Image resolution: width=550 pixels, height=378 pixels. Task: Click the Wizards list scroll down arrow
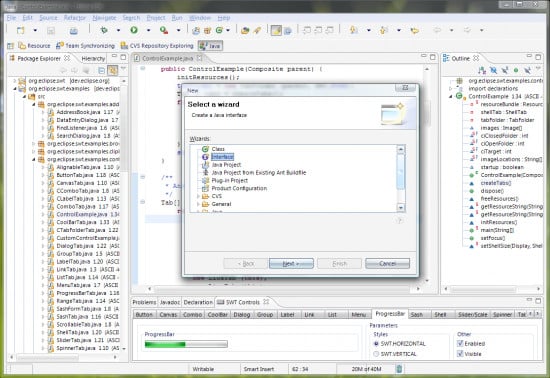401,208
